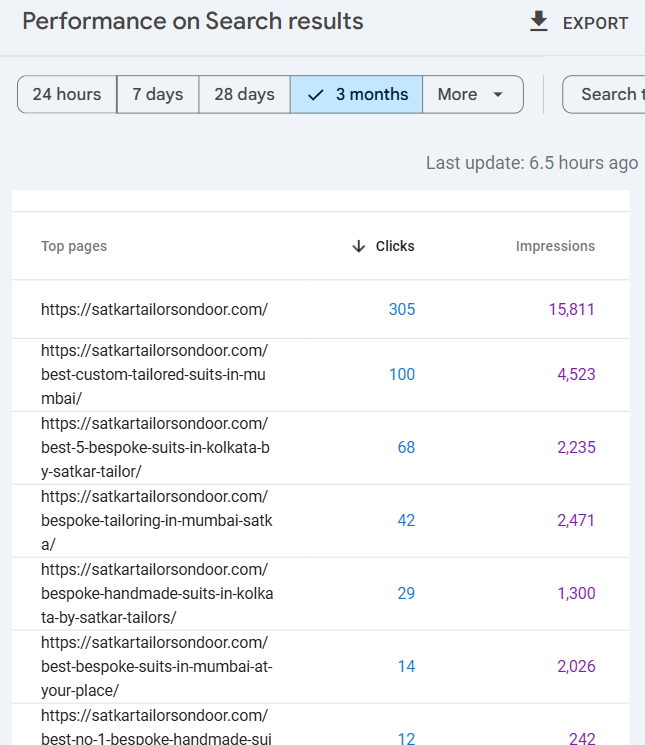Click the Performance on Search results heading
The width and height of the screenshot is (645, 745).
pos(193,21)
